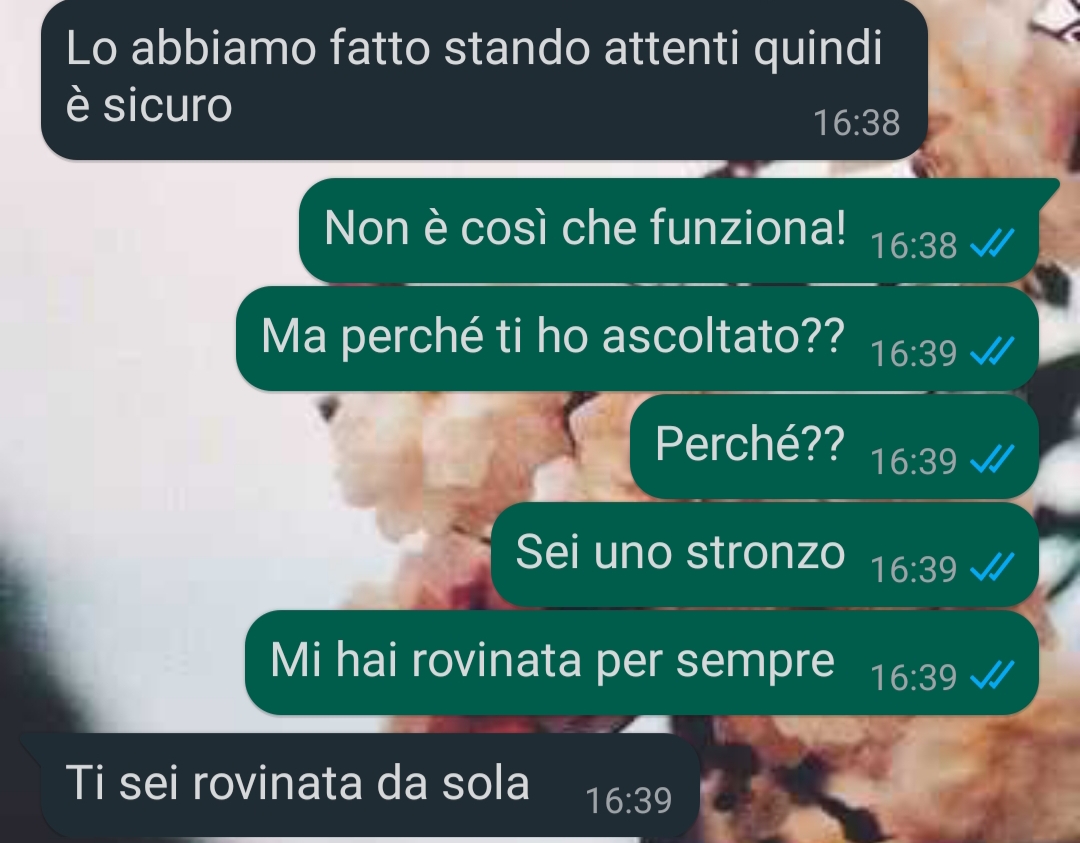Viewport: 1080px width, 843px height.
Task: Tap the 16:39 timestamp on 'Ma perché ti ho ascoltato??'
Action: [x=913, y=353]
